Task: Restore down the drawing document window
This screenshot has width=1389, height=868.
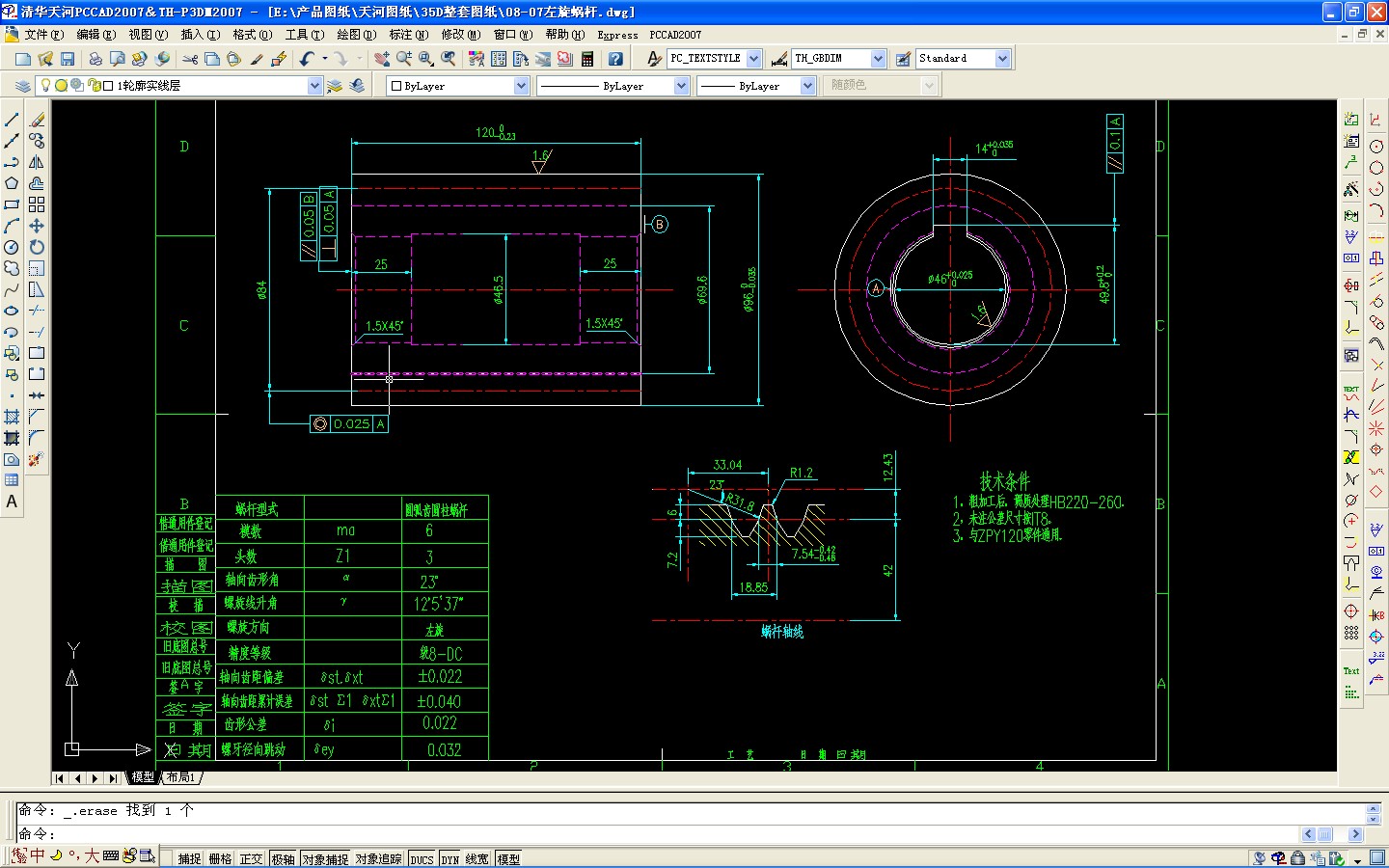Action: (1362, 34)
